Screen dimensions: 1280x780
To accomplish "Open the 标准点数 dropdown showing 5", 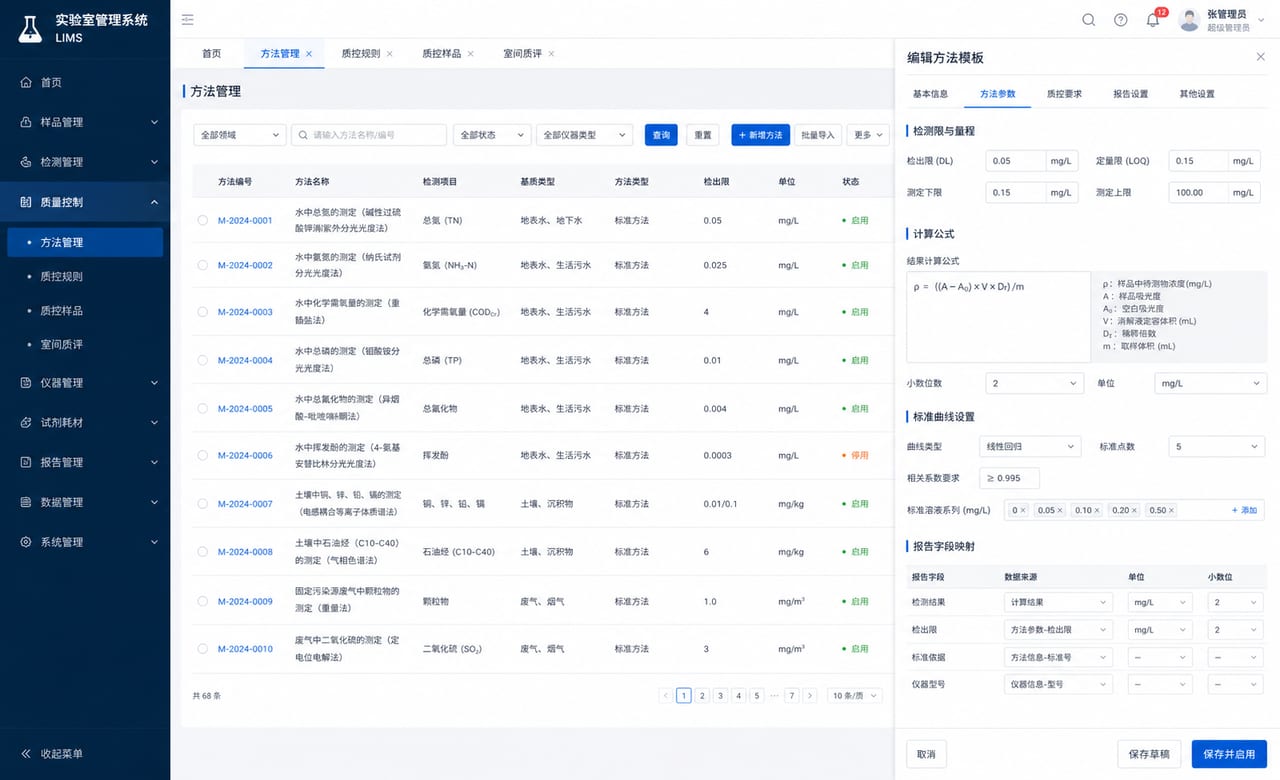I will coord(1216,446).
